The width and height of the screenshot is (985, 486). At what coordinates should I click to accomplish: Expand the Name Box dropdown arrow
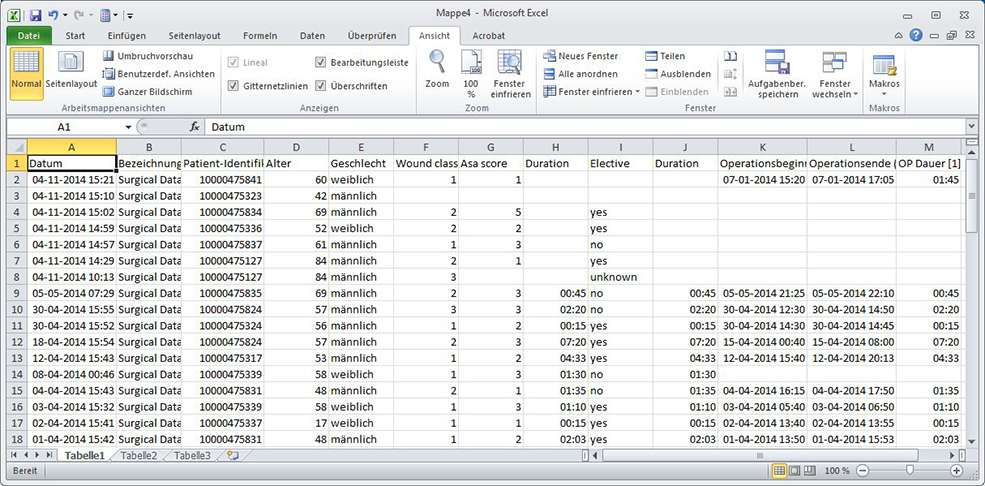[x=128, y=128]
